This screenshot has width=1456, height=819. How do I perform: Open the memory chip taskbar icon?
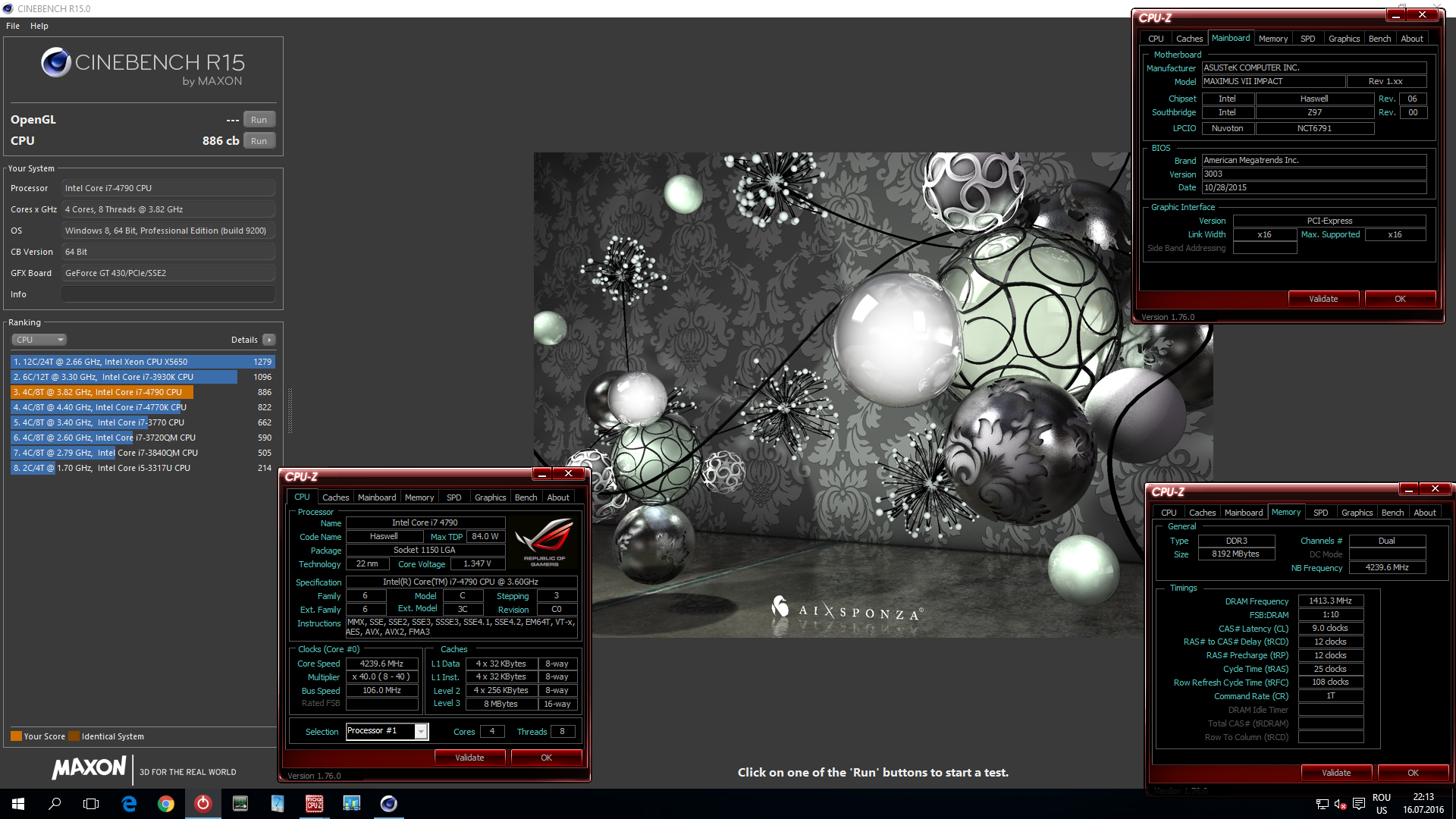[x=240, y=804]
